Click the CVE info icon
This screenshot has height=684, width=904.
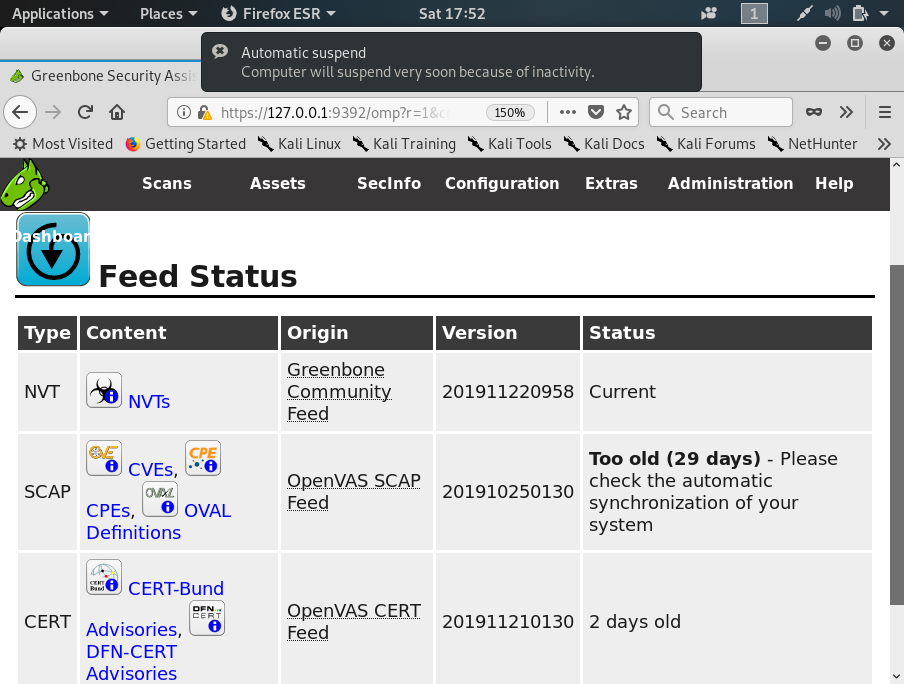(x=104, y=458)
